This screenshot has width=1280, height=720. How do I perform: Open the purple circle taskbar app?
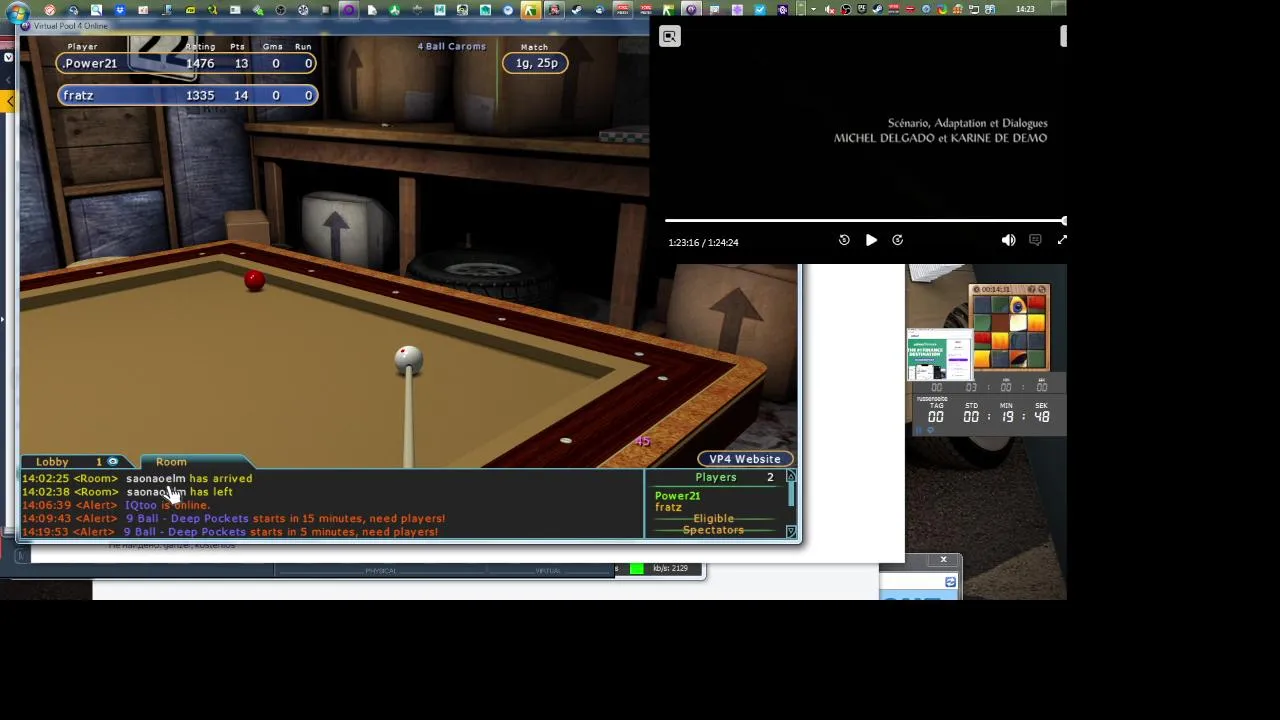(349, 10)
